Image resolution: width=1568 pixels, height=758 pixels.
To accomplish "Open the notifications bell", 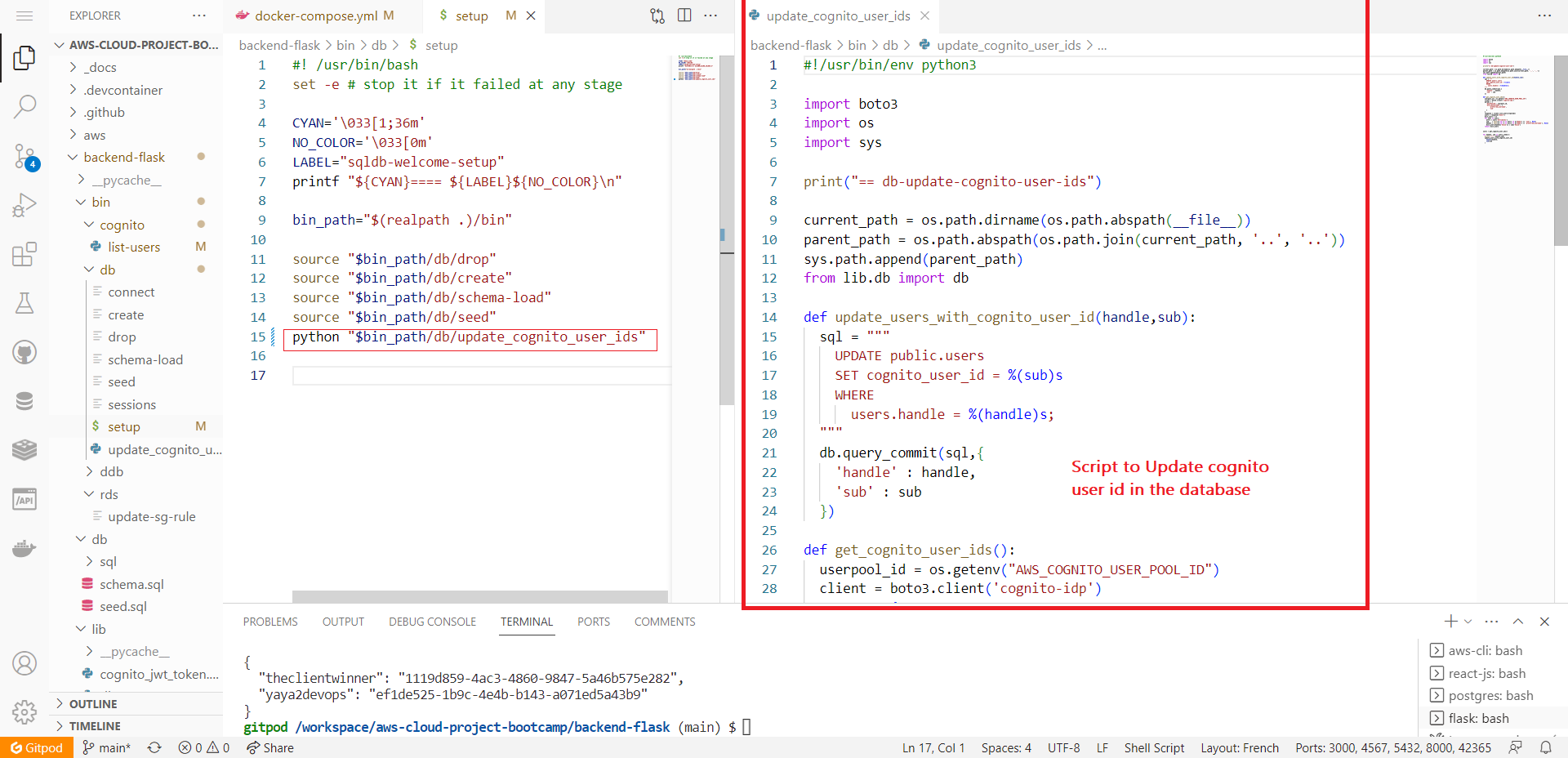I will pos(1546,747).
